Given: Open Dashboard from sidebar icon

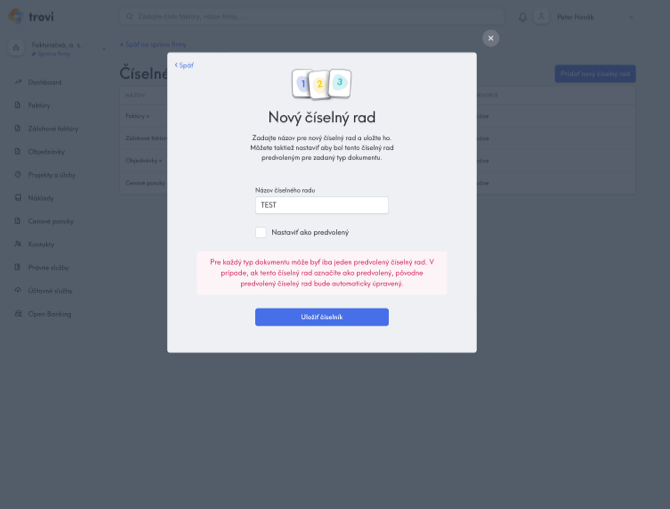Looking at the screenshot, I should (18, 82).
